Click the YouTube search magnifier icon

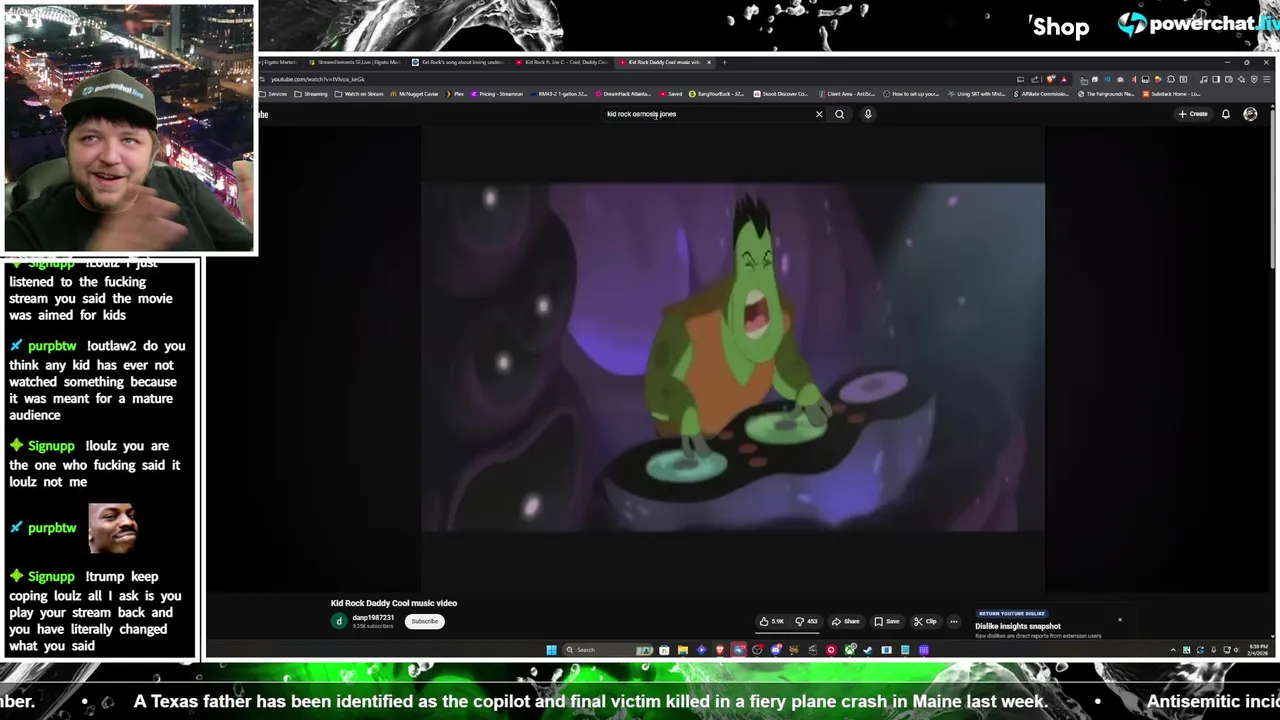point(839,114)
